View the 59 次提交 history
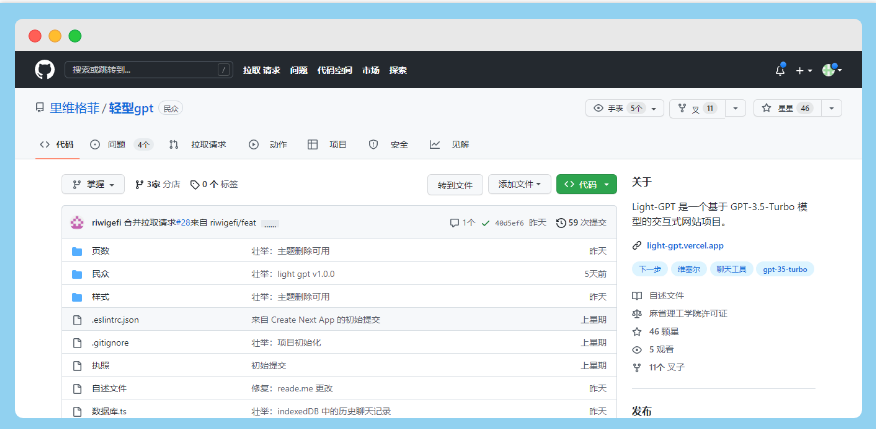The image size is (876, 429). [581, 223]
